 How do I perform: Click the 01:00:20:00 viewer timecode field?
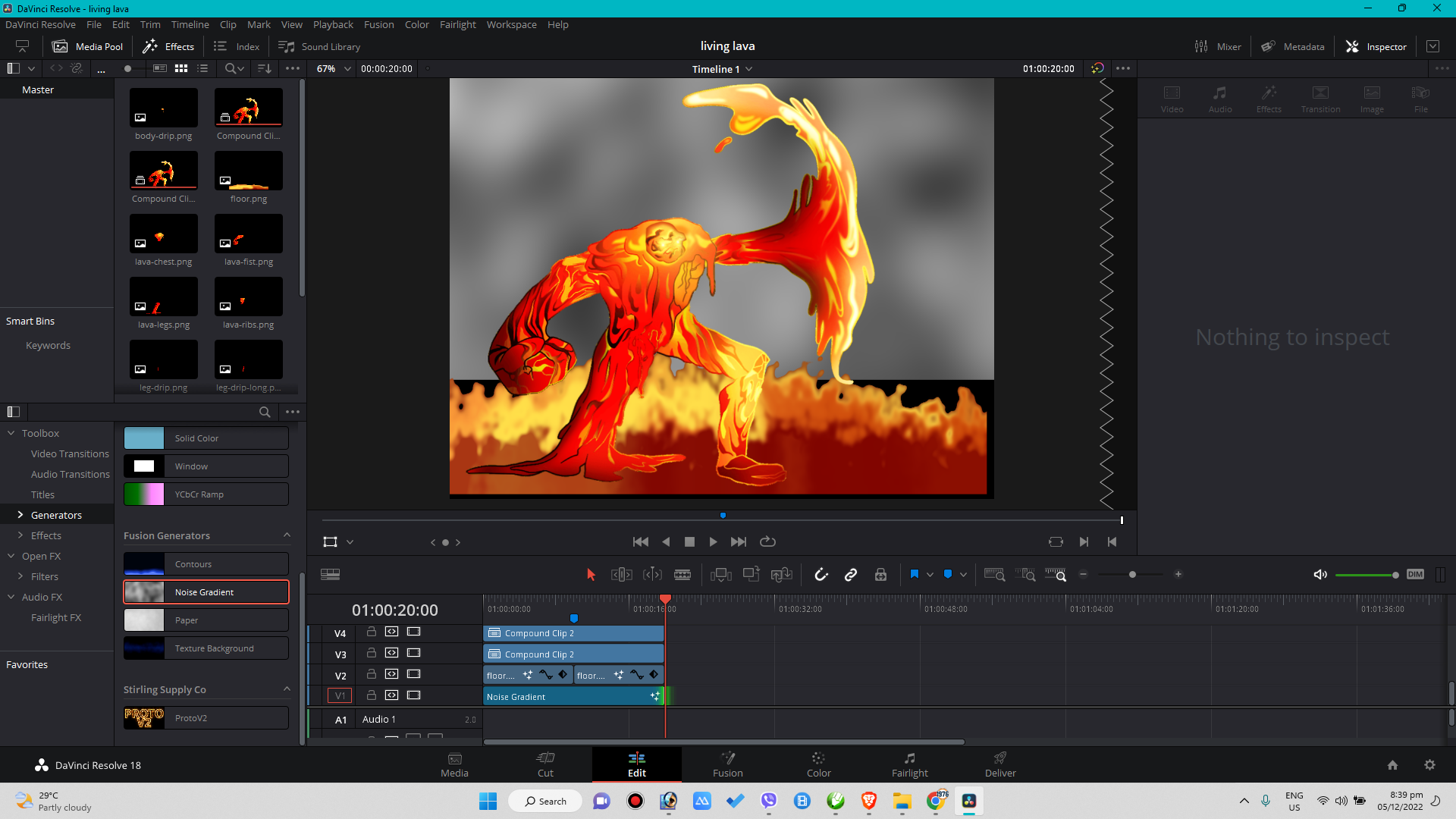[387, 69]
